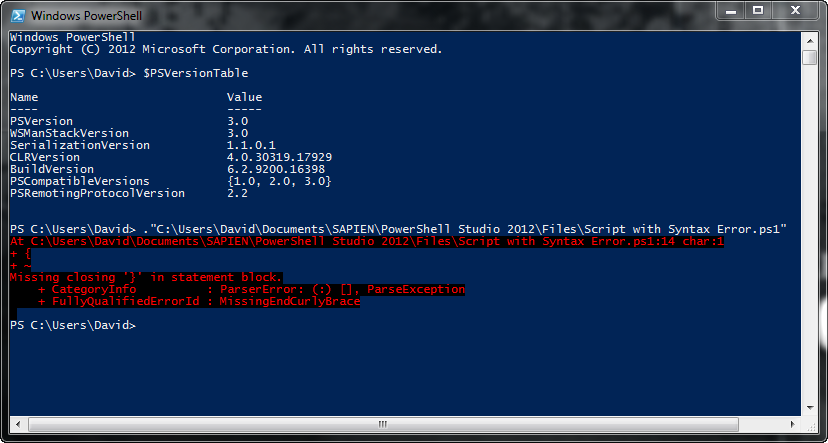Viewport: 828px width, 443px height.
Task: Click the vertical scrollbar up arrow
Action: pyautogui.click(x=810, y=40)
